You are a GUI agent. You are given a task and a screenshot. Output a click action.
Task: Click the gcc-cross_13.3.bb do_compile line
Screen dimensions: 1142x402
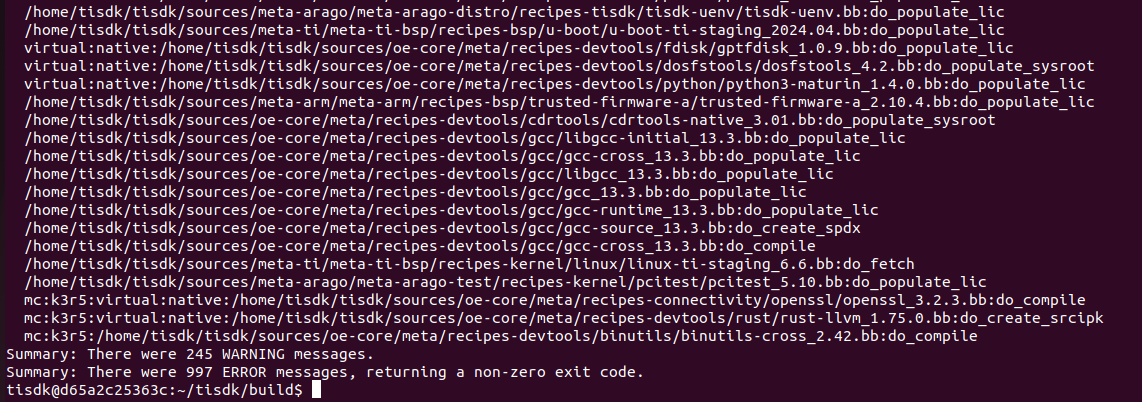[420, 246]
